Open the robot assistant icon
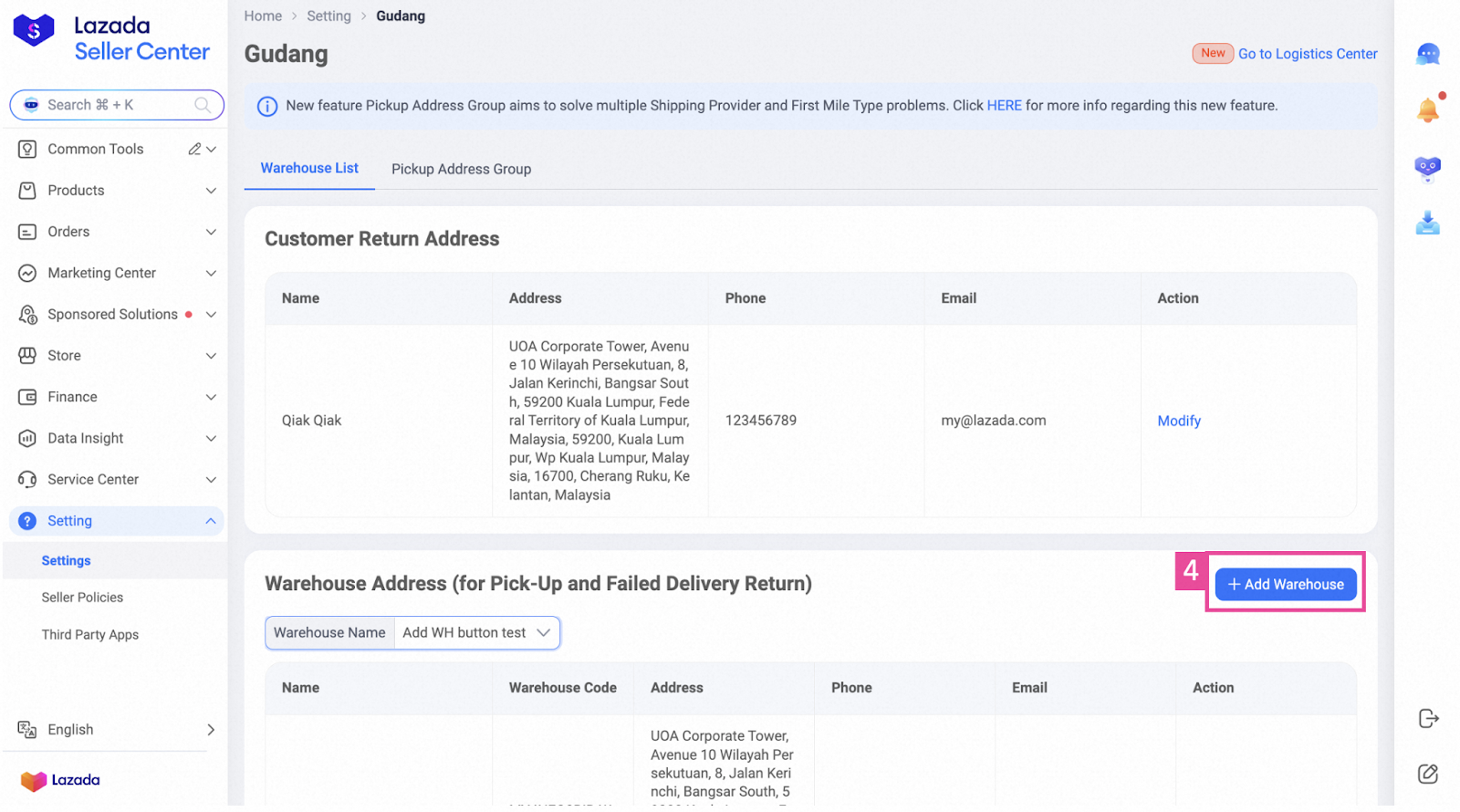Screen dimensions: 1460x812 1427,168
